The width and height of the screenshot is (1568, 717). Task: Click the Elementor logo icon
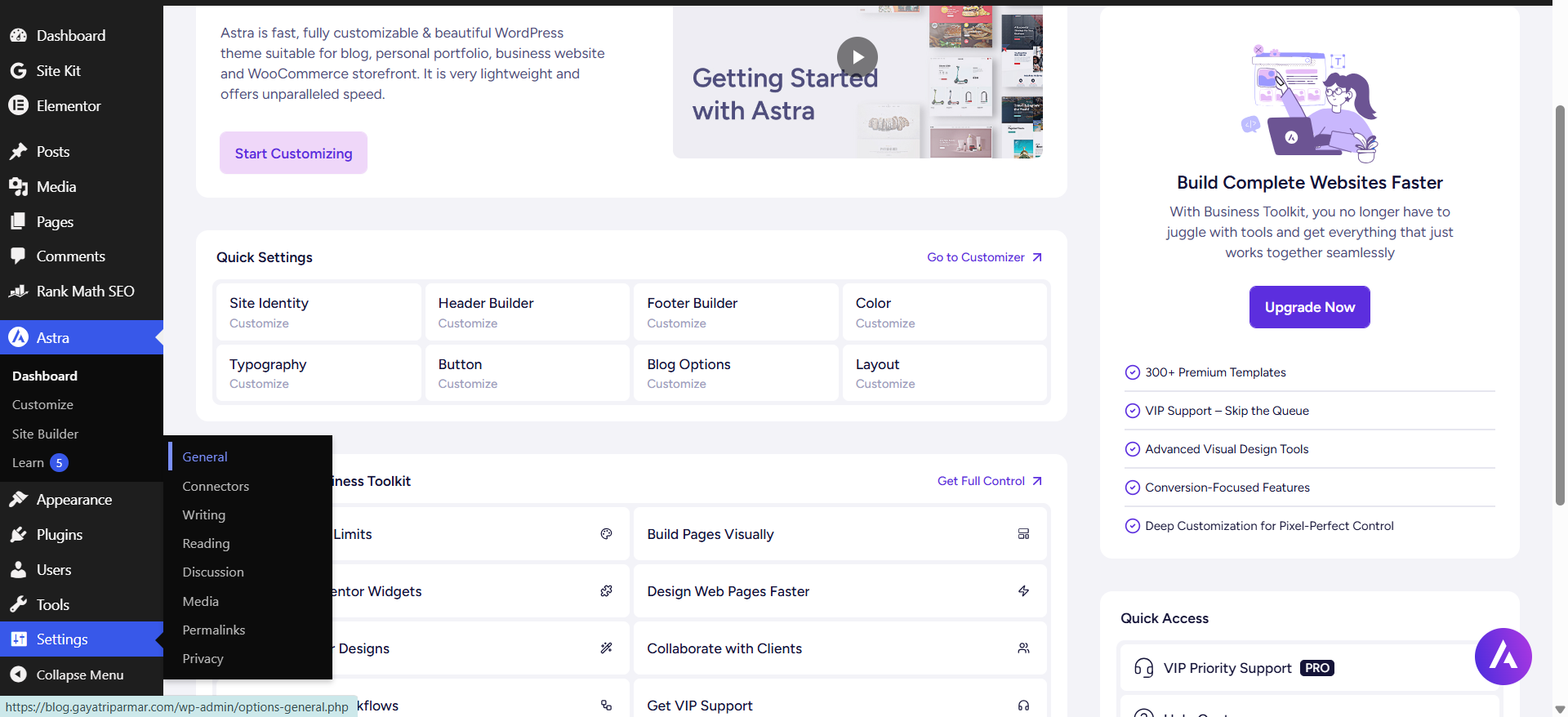(19, 105)
